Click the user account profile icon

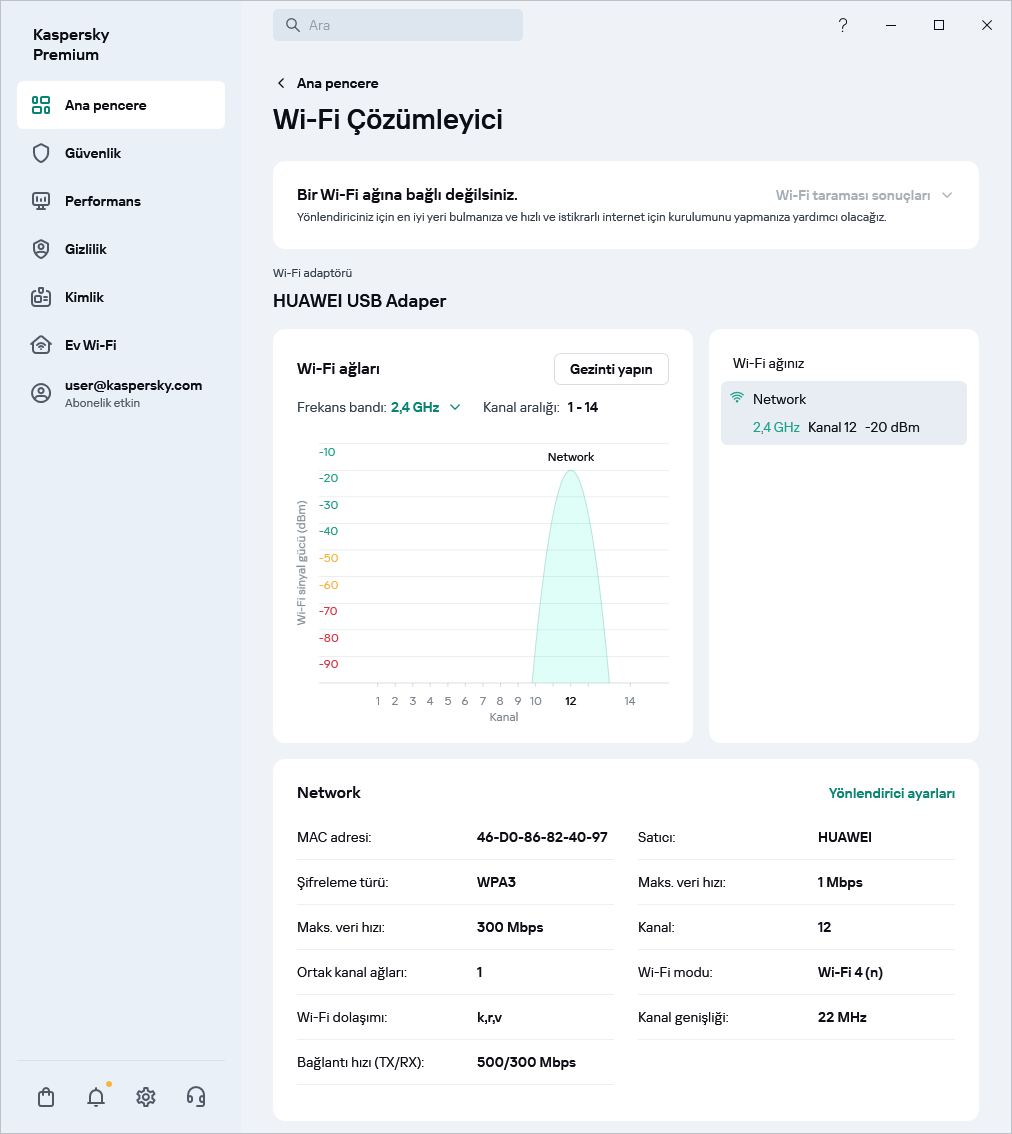(x=41, y=393)
